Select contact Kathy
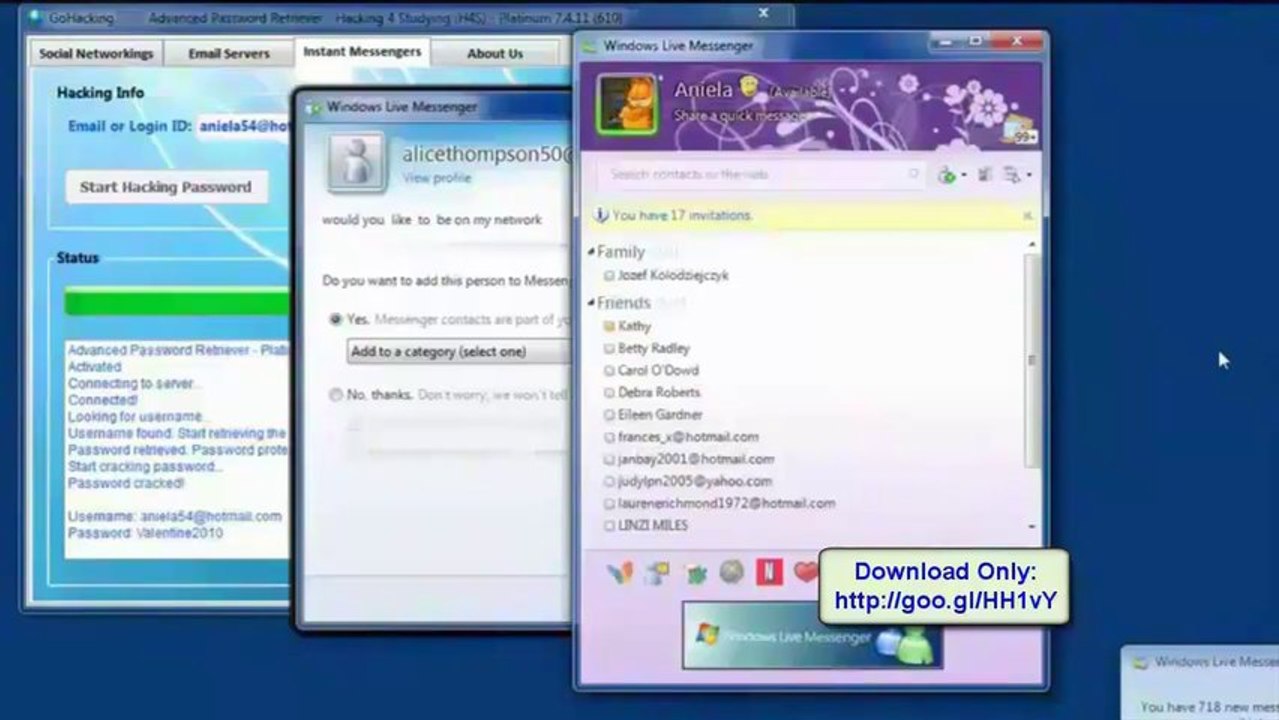This screenshot has height=720, width=1279. coord(634,326)
